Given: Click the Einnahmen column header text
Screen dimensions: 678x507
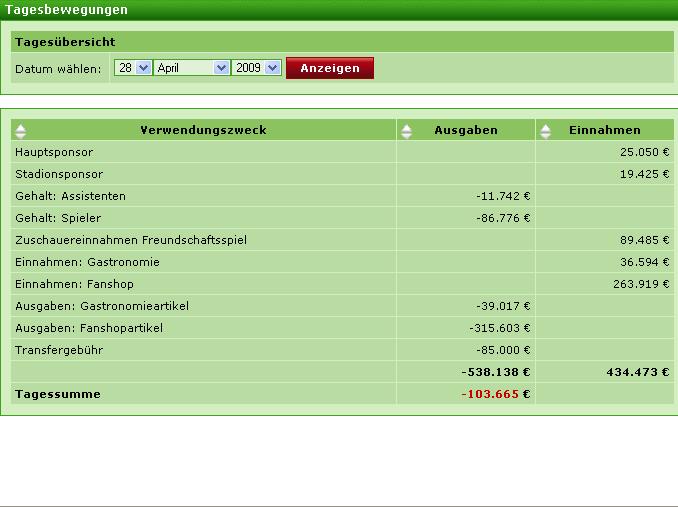Looking at the screenshot, I should (x=604, y=130).
